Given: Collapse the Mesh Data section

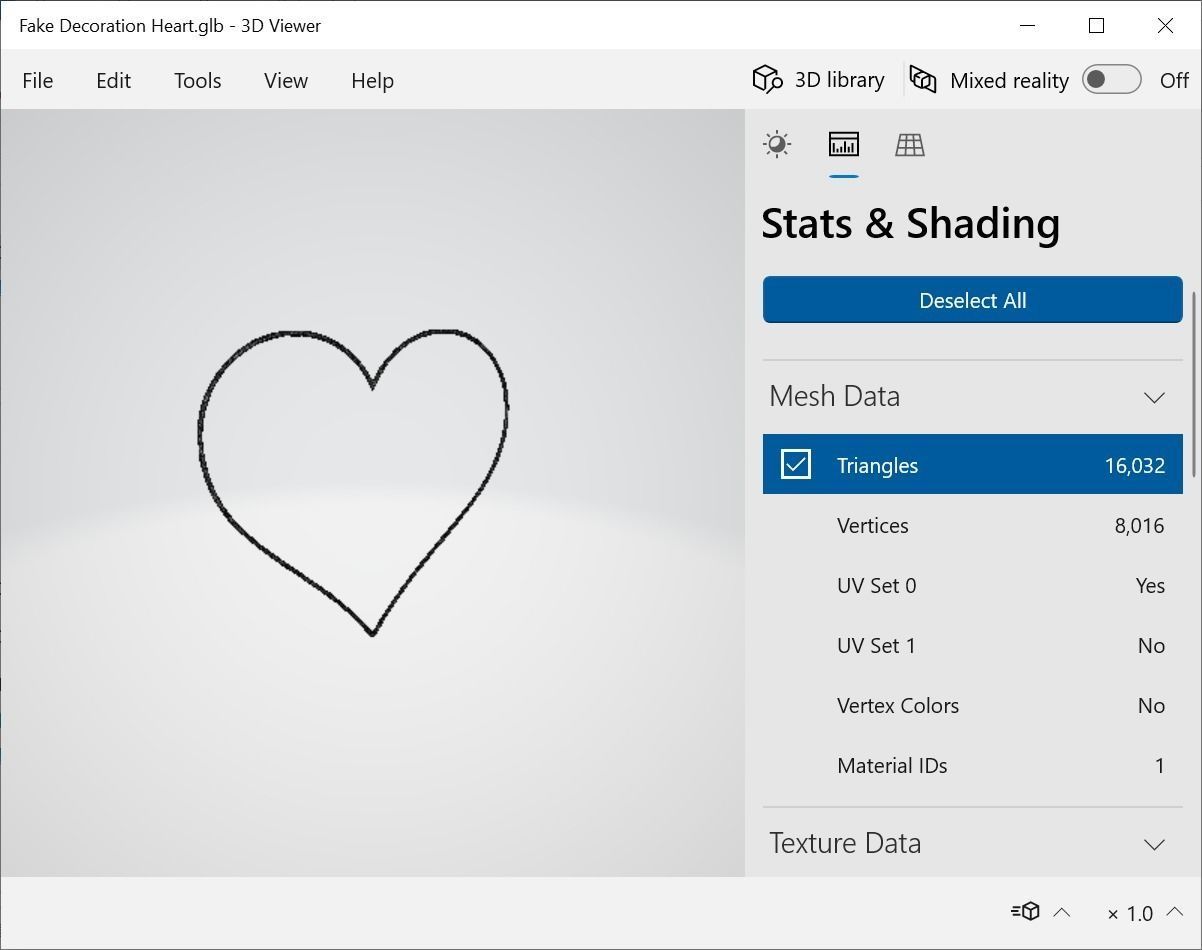Looking at the screenshot, I should [x=1154, y=397].
